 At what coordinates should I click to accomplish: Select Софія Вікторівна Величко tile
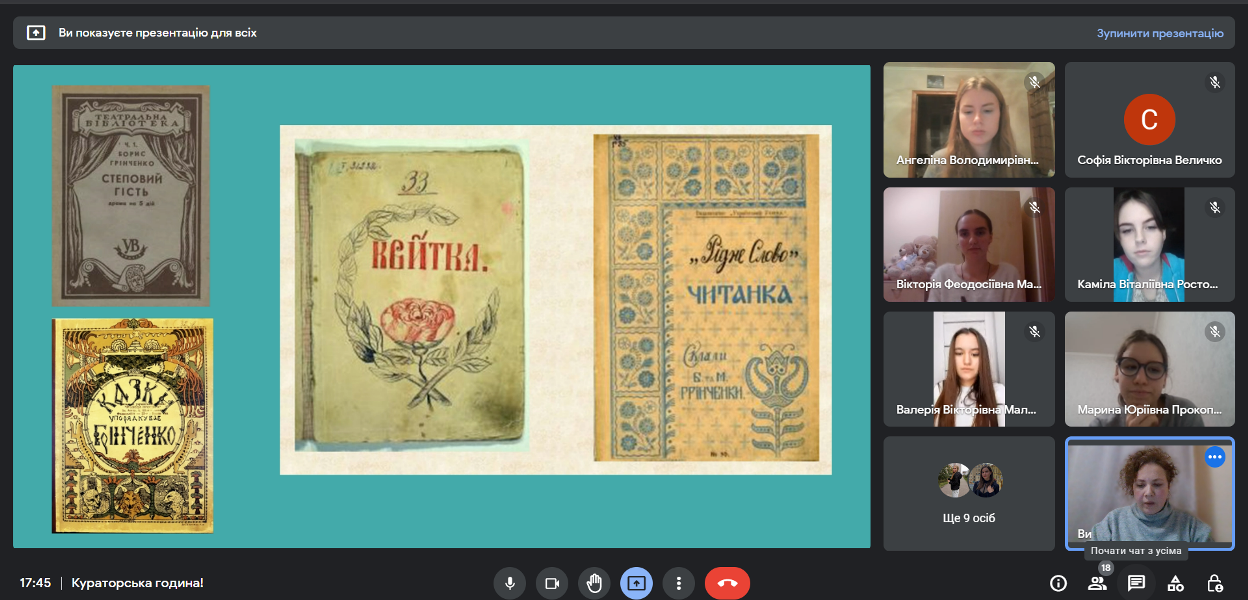click(1149, 120)
